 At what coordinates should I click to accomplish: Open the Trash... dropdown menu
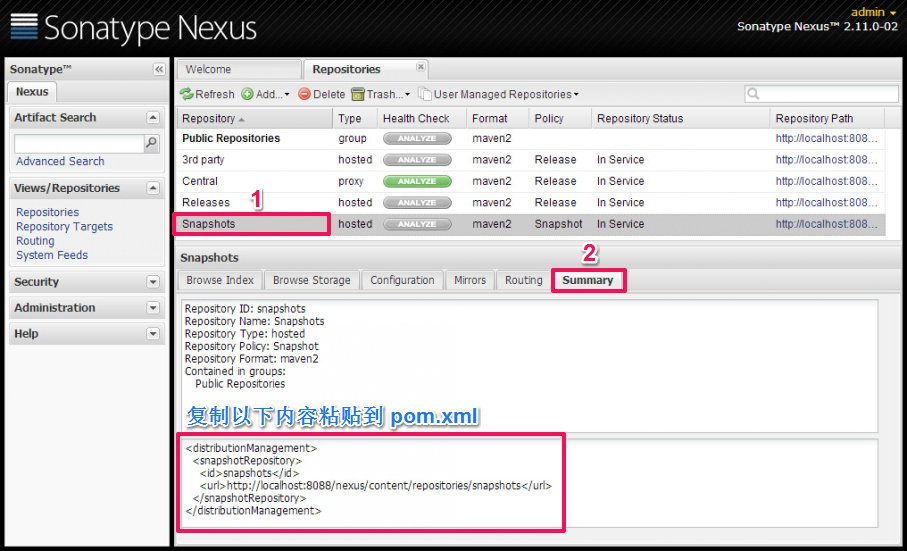pyautogui.click(x=381, y=94)
